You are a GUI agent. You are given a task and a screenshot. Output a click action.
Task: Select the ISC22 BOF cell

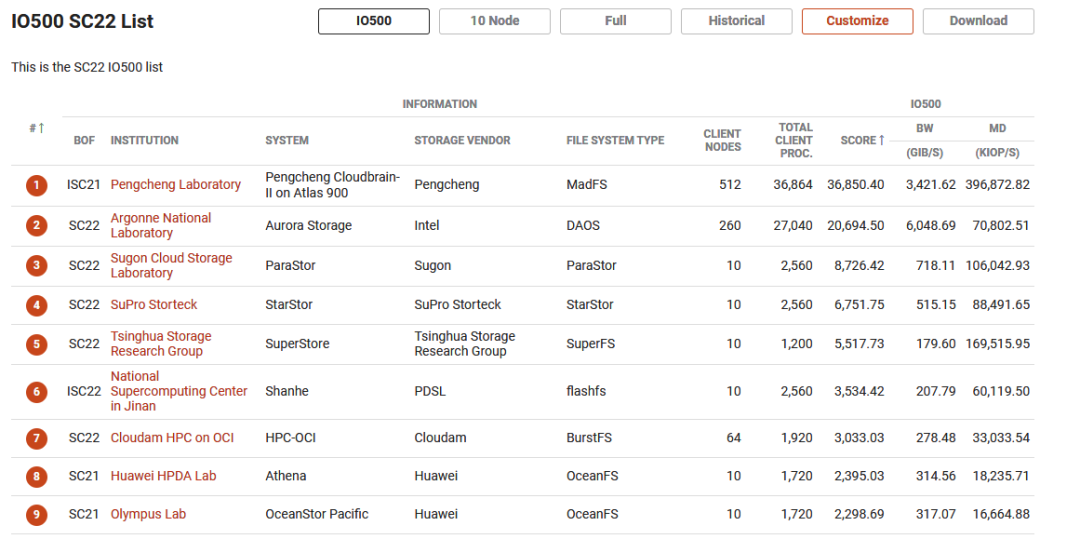click(x=83, y=391)
